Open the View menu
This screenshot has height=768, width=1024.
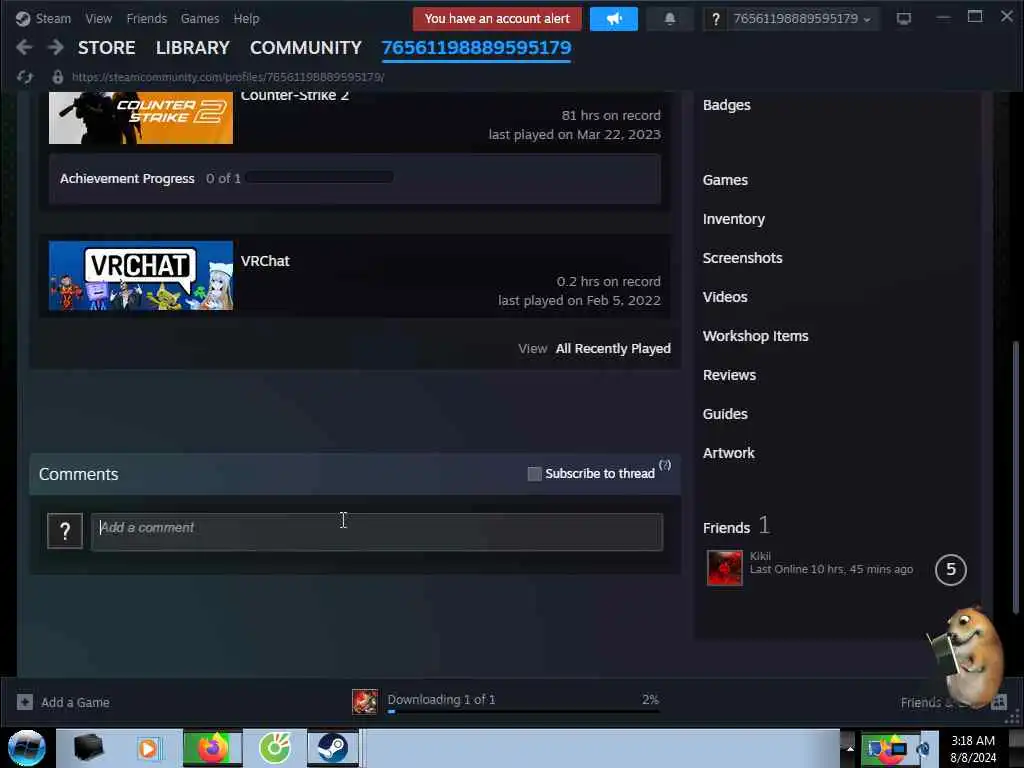[x=99, y=18]
